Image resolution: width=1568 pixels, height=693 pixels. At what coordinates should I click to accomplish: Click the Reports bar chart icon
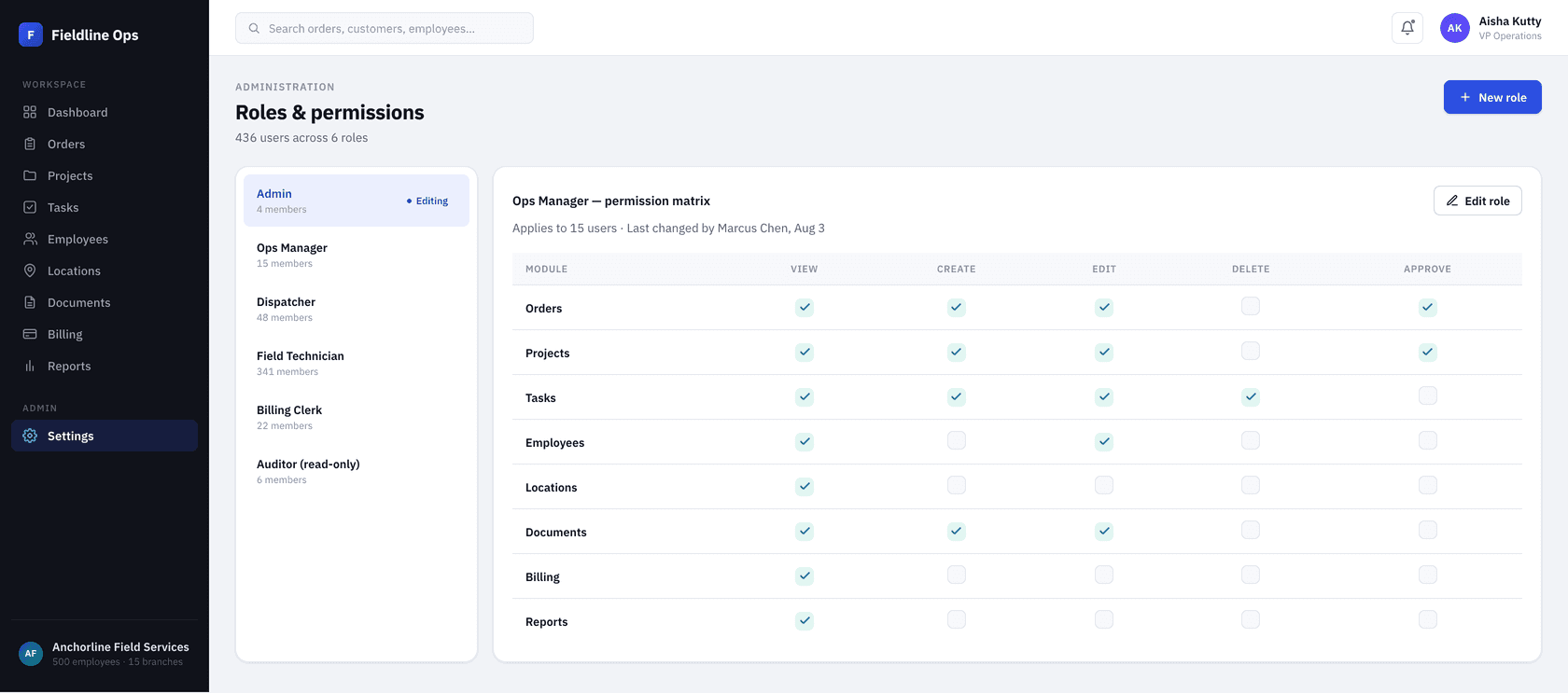(30, 366)
